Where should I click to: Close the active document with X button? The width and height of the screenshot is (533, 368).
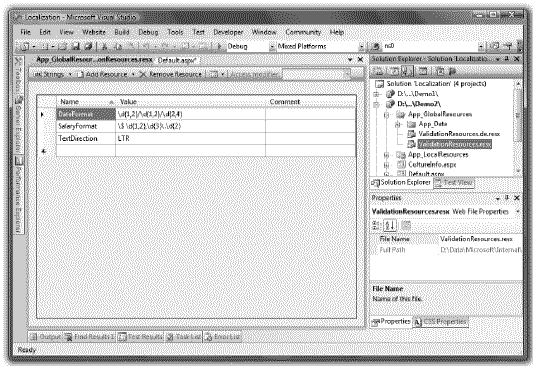pyautogui.click(x=360, y=59)
